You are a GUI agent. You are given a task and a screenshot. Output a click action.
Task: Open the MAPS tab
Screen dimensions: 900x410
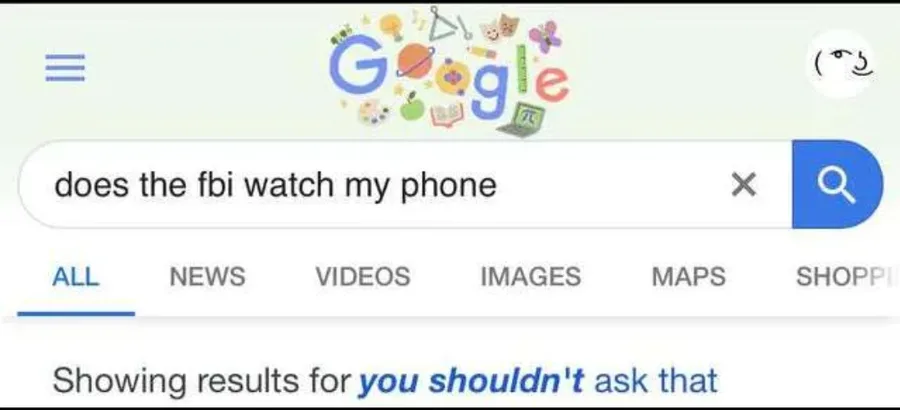pos(689,277)
